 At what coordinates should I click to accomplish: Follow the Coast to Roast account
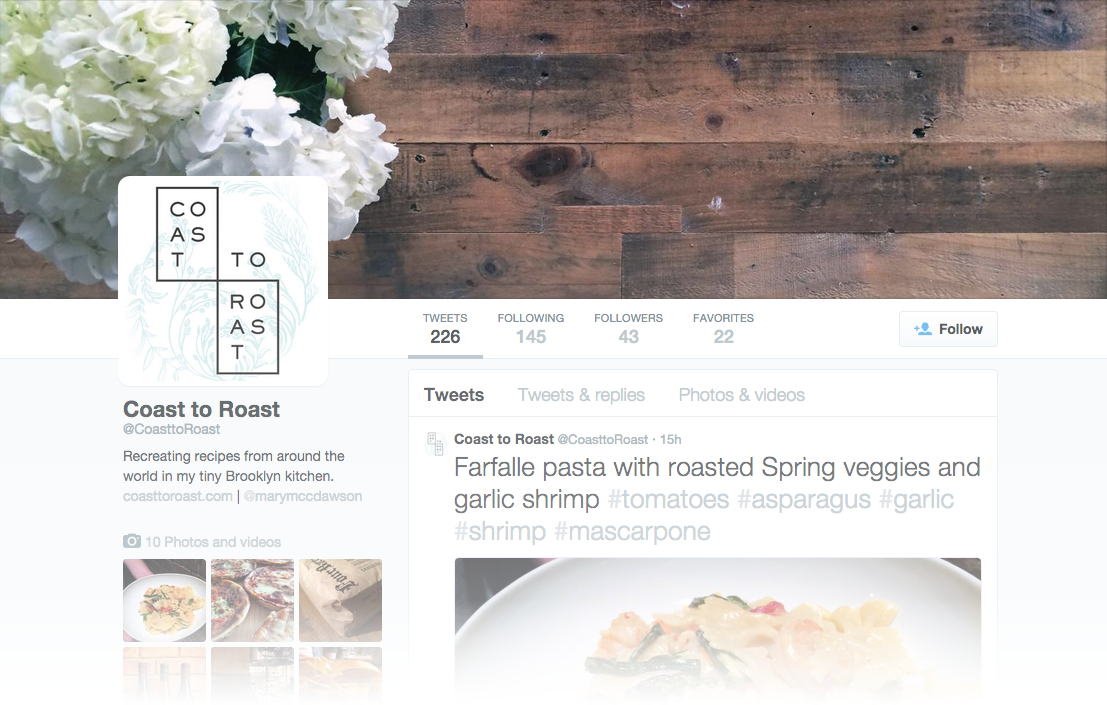[948, 329]
